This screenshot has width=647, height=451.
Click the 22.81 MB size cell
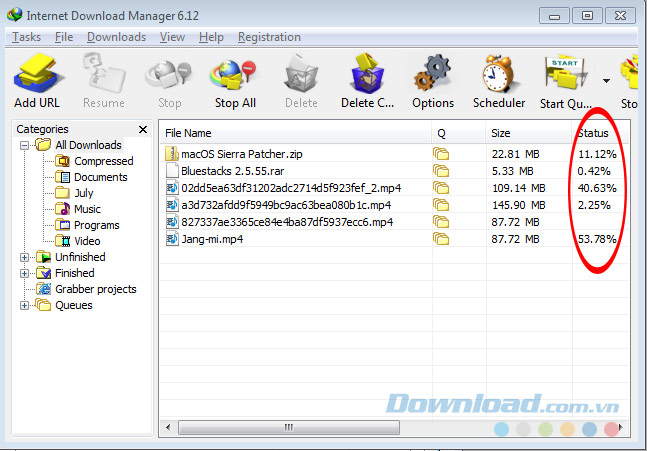click(x=515, y=154)
